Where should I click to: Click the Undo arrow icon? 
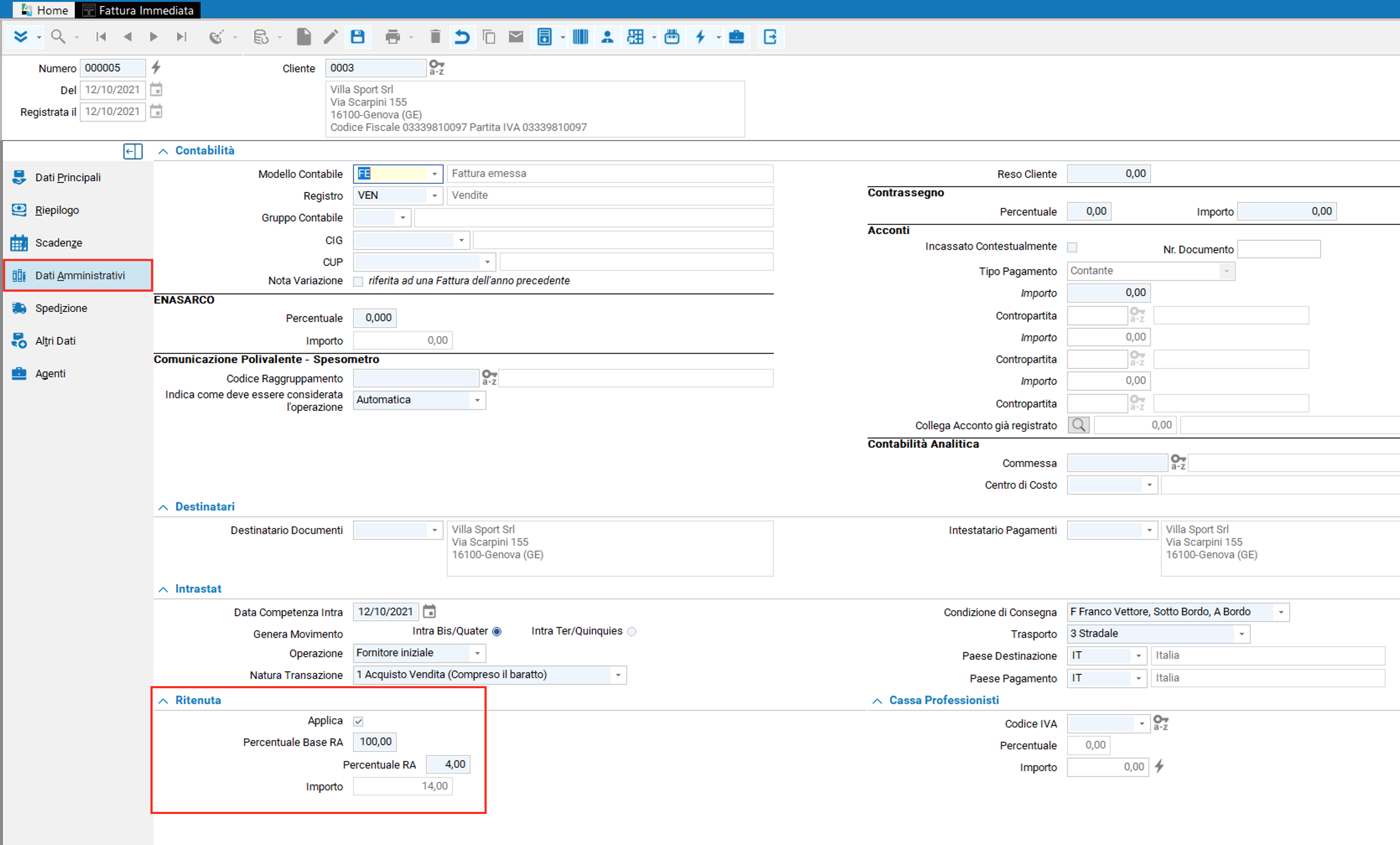462,37
